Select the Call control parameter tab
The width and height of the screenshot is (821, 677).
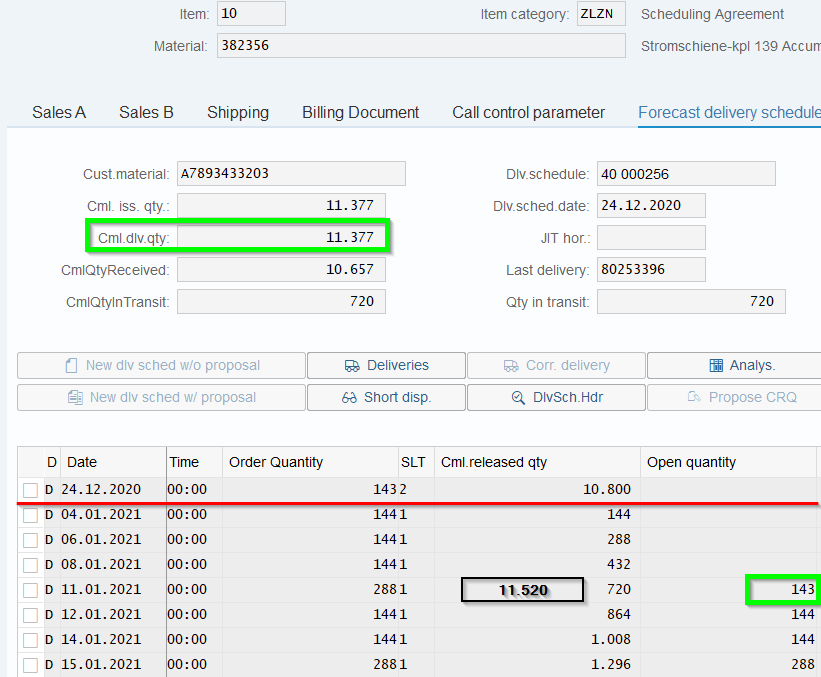pos(528,113)
